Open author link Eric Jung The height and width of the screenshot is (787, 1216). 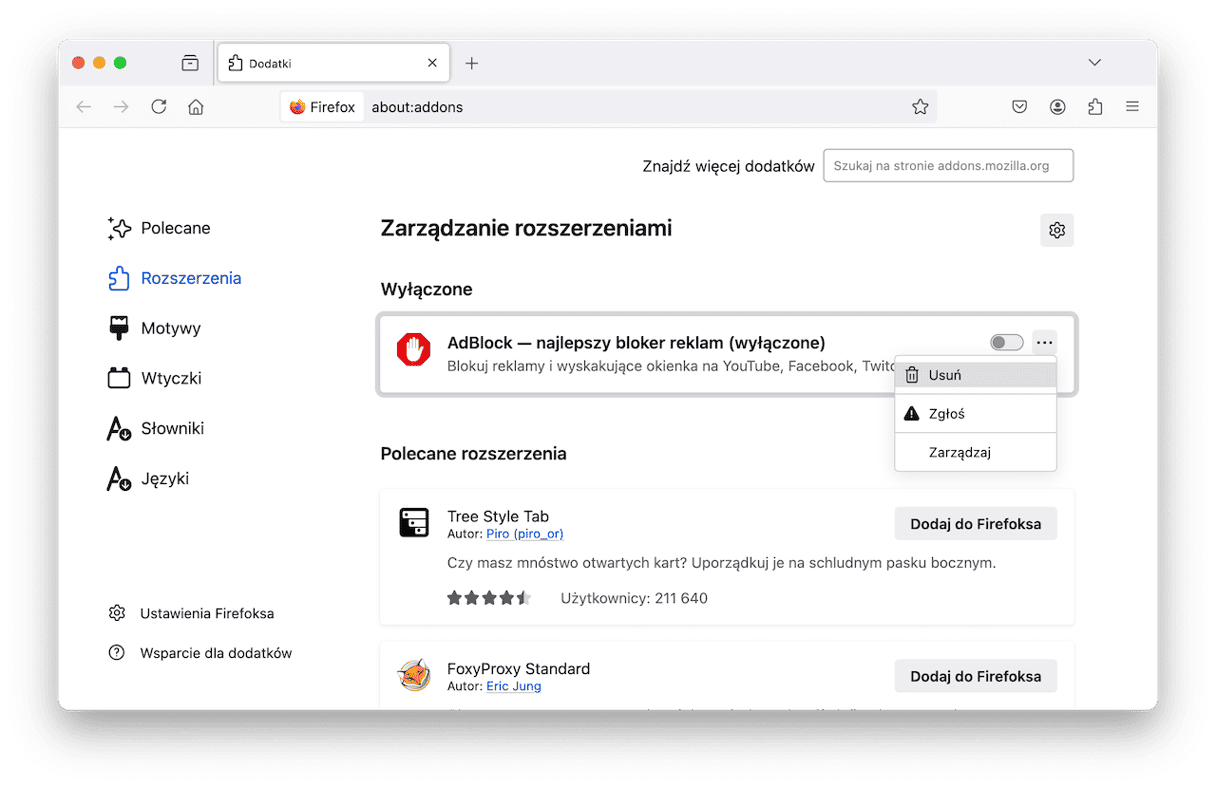pos(514,686)
